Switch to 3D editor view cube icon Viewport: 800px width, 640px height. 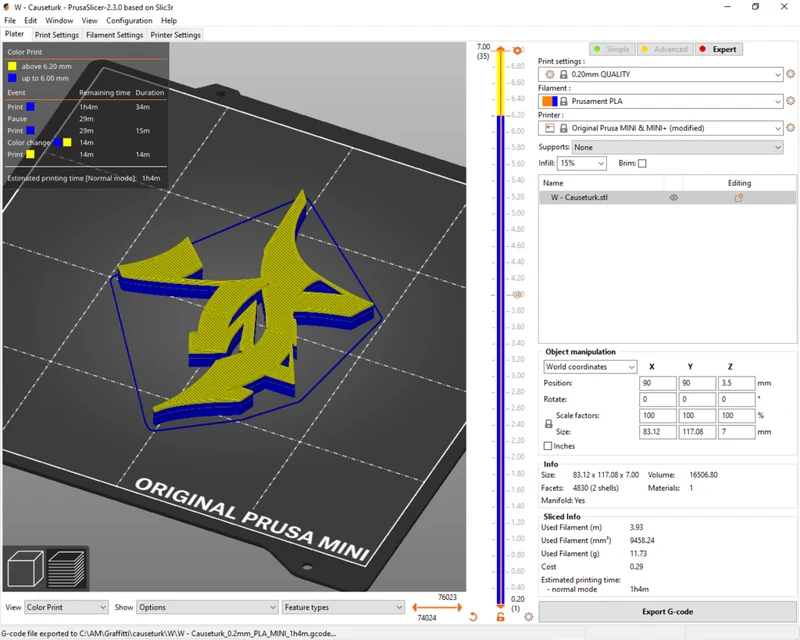point(24,569)
